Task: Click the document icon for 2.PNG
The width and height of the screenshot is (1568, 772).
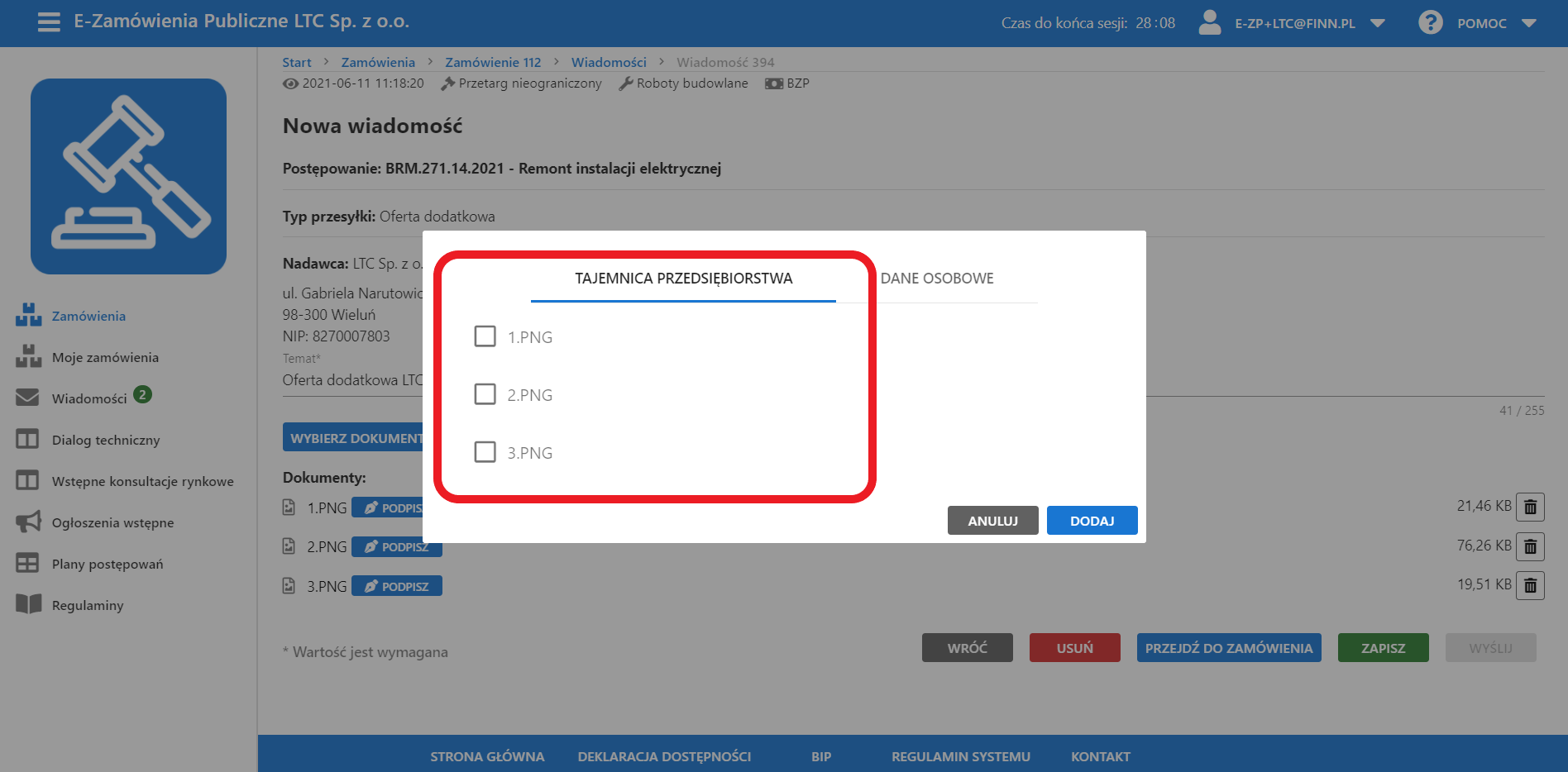Action: [x=289, y=546]
